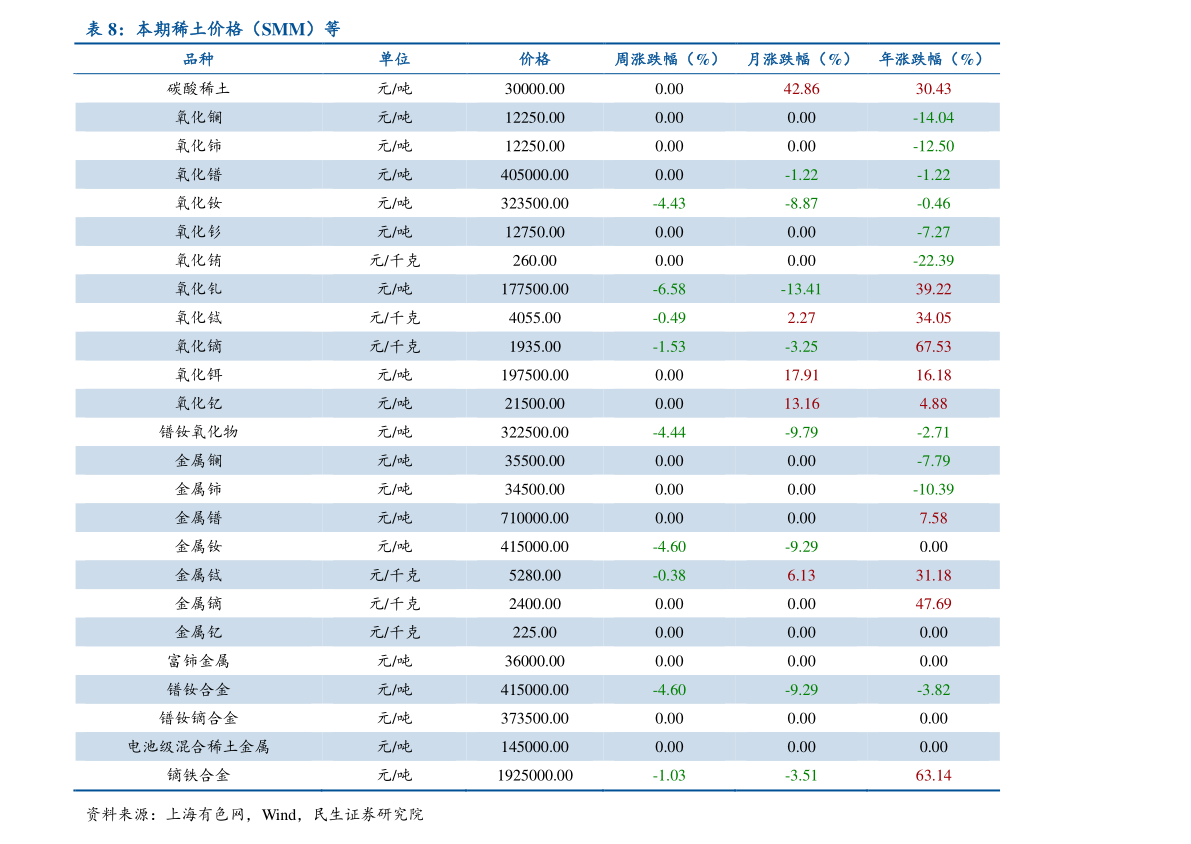The image size is (1191, 844).
Task: Click the price 12750.00
Action: (x=535, y=232)
